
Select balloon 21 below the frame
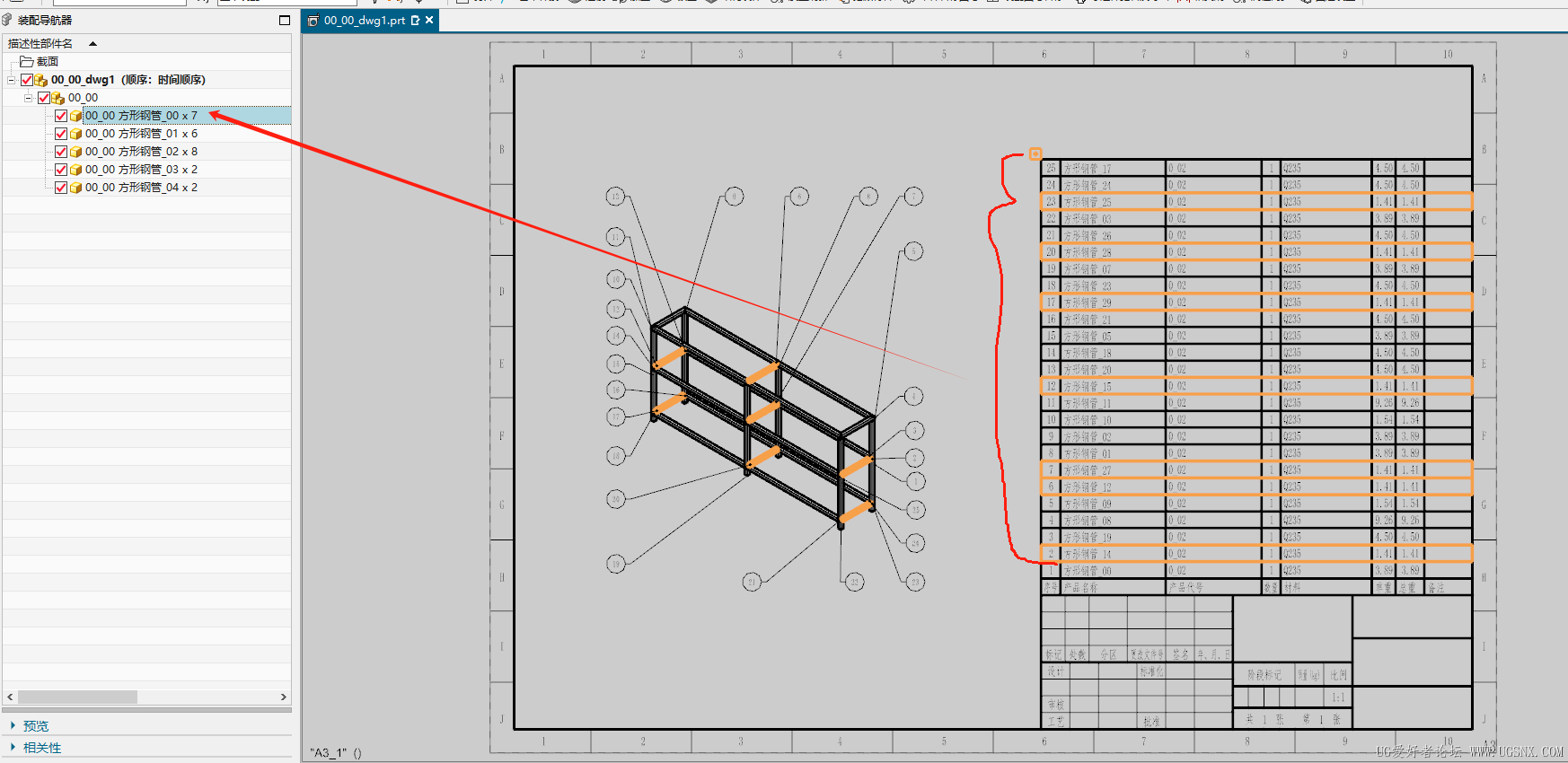click(x=752, y=583)
